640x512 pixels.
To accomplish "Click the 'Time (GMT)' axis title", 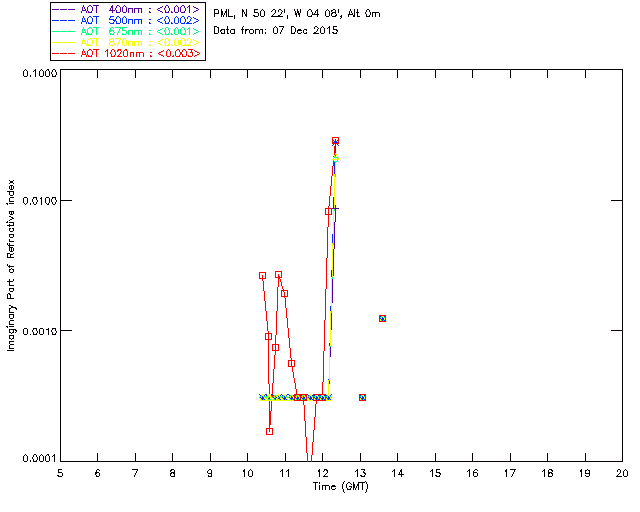I will [341, 487].
